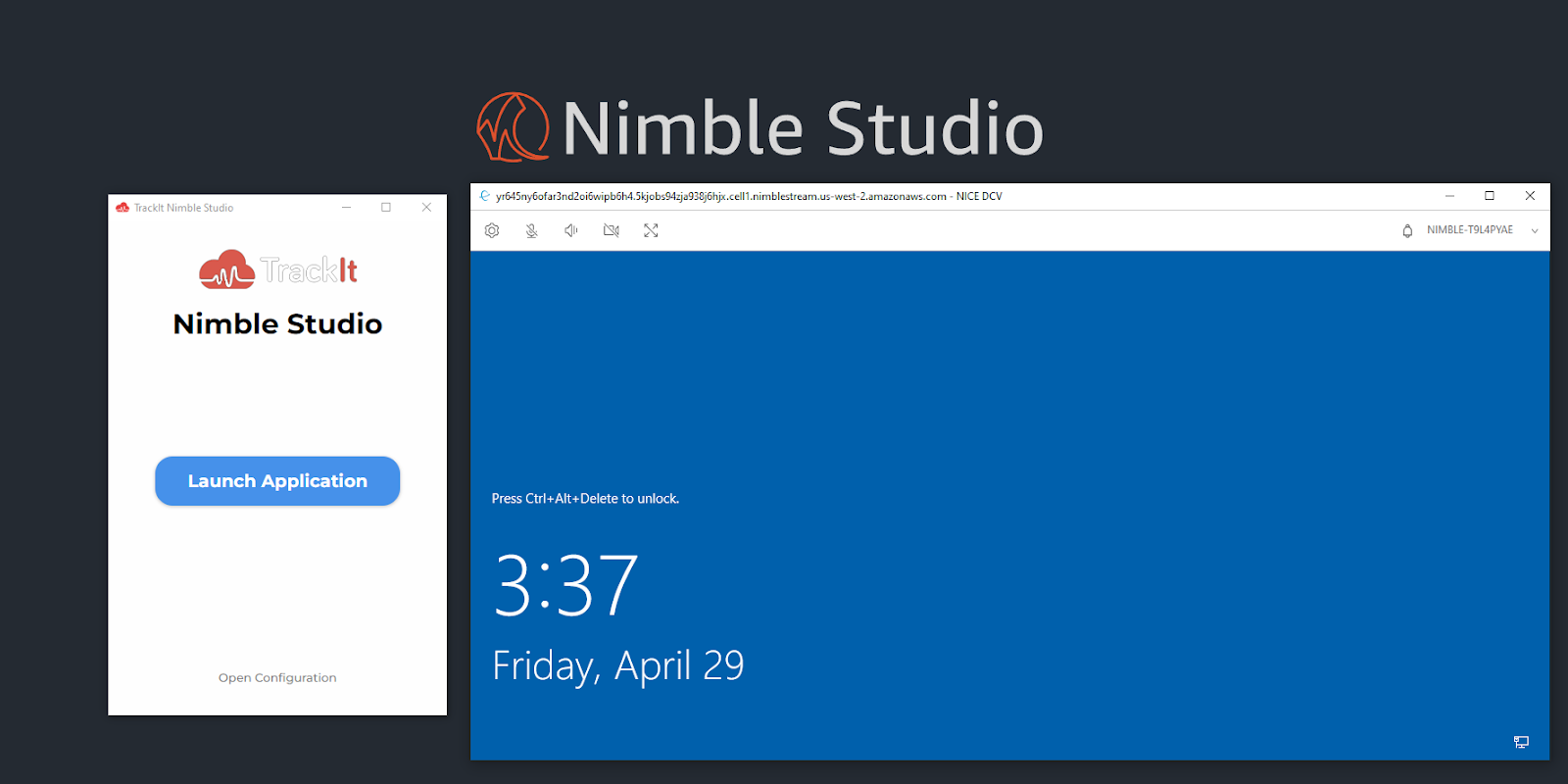Screen dimensions: 1568x784
Task: Click the TrackIt cloud logo
Action: [226, 269]
